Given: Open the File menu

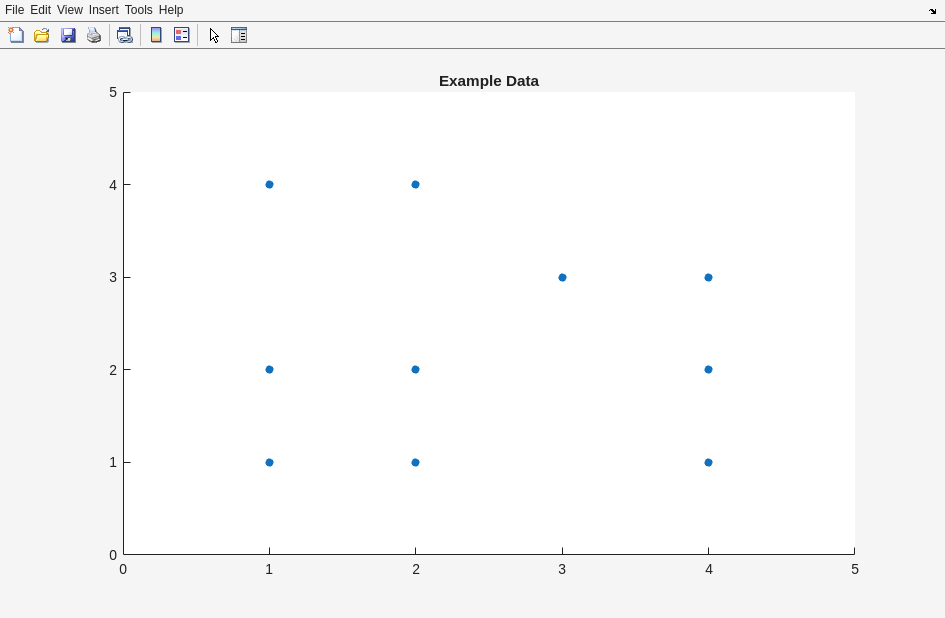Looking at the screenshot, I should (14, 10).
